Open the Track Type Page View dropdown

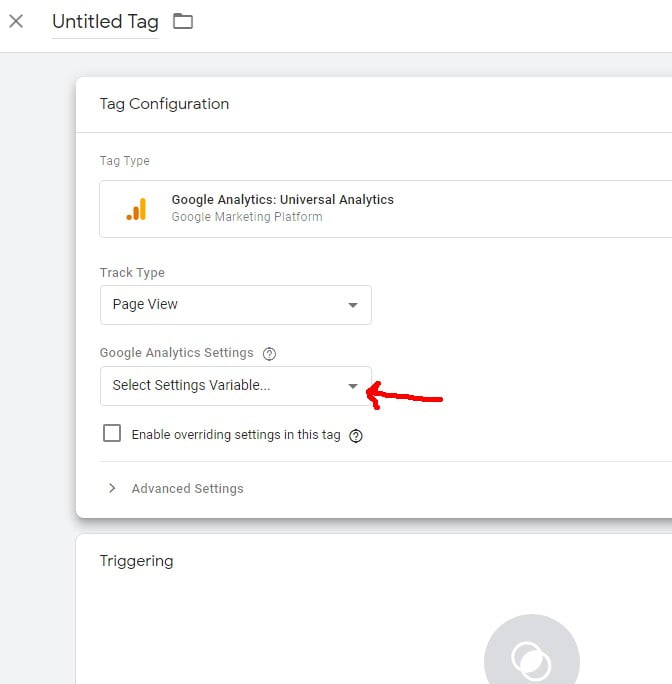pyautogui.click(x=236, y=304)
